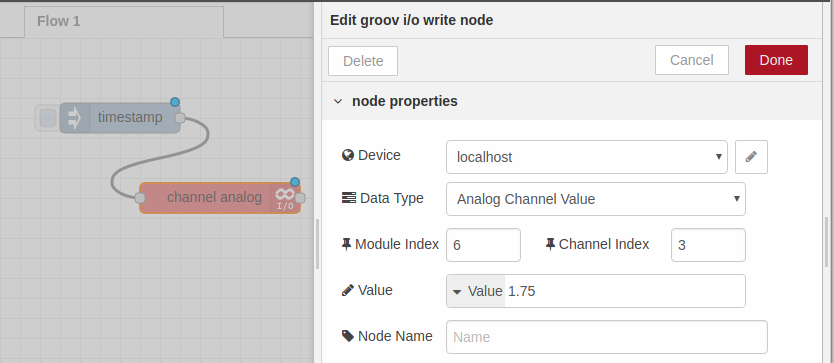The height and width of the screenshot is (363, 834).
Task: Open the Data Type dropdown
Action: click(596, 199)
